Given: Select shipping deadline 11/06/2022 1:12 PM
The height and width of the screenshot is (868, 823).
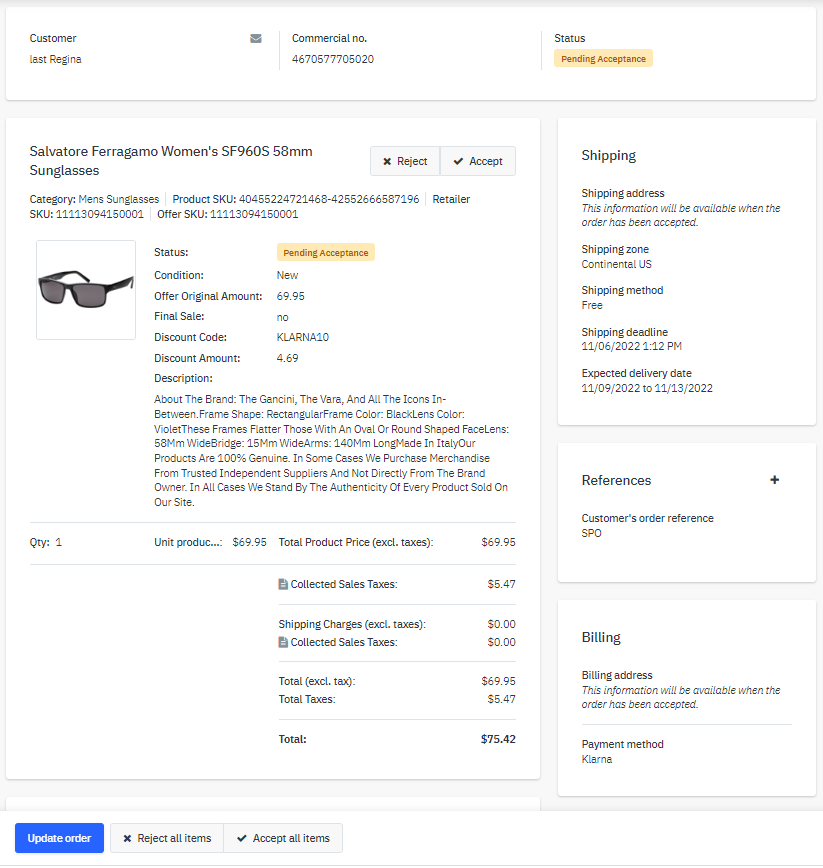Looking at the screenshot, I should (632, 346).
